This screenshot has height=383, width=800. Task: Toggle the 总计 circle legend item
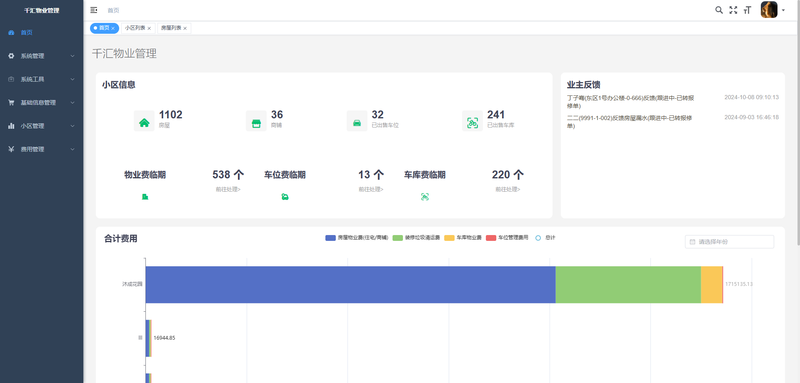(x=545, y=238)
